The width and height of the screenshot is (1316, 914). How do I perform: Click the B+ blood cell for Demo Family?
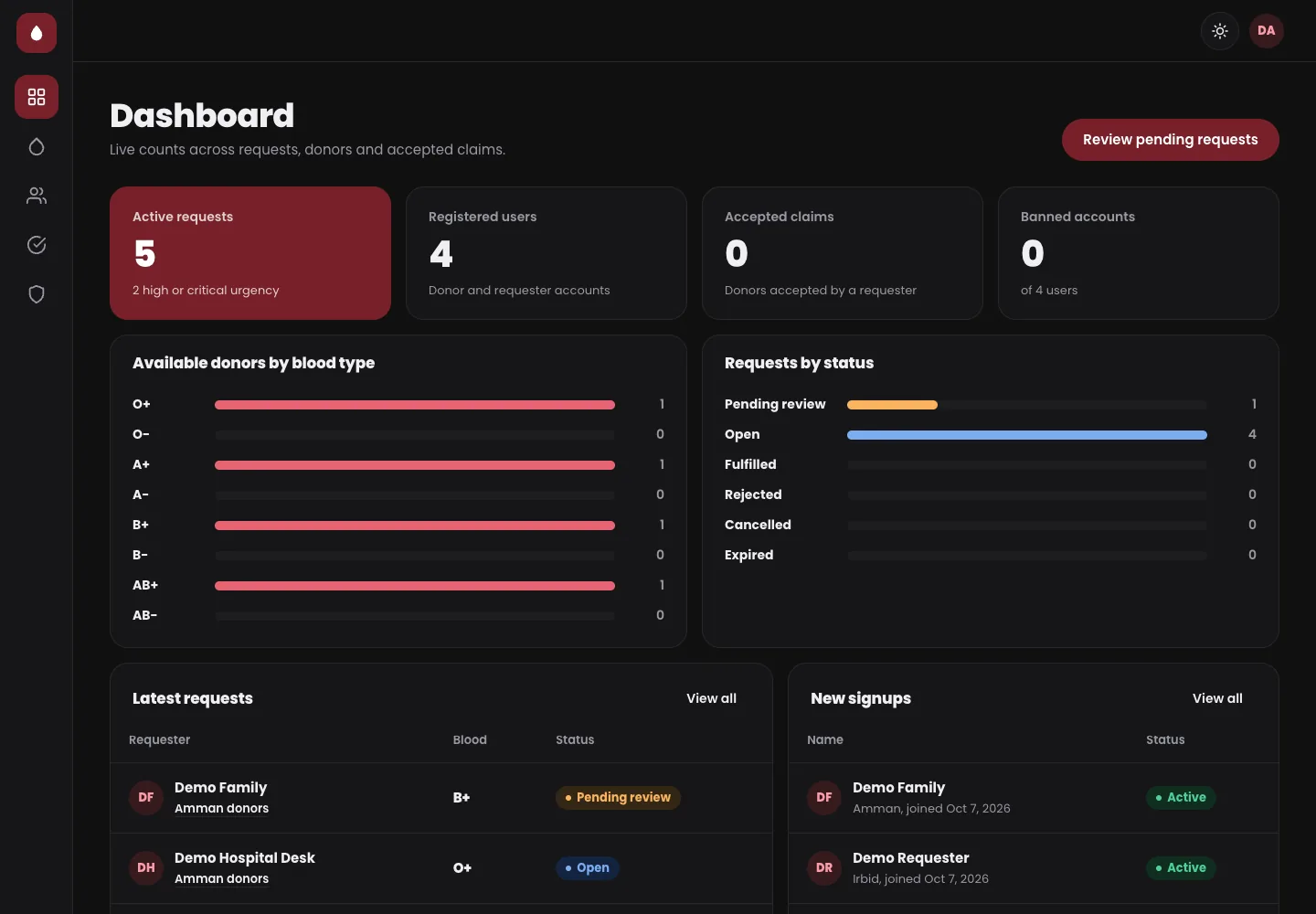click(462, 798)
